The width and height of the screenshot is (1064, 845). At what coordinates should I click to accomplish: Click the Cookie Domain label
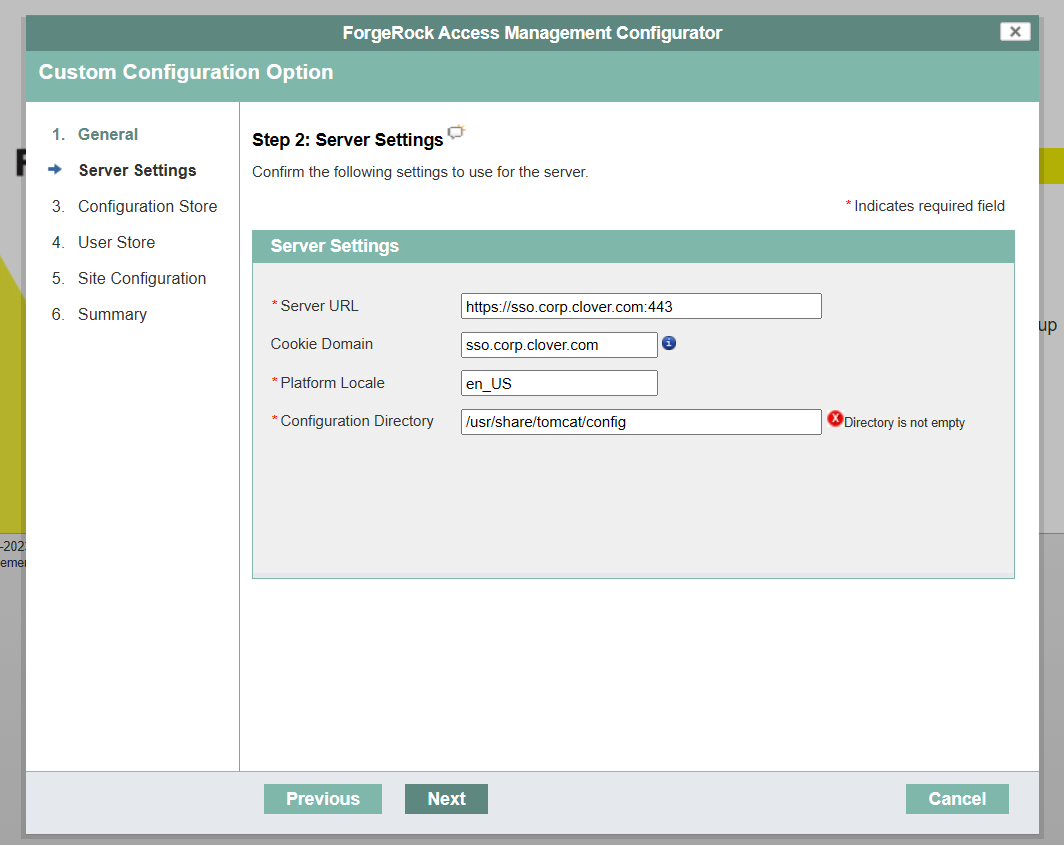pos(322,344)
